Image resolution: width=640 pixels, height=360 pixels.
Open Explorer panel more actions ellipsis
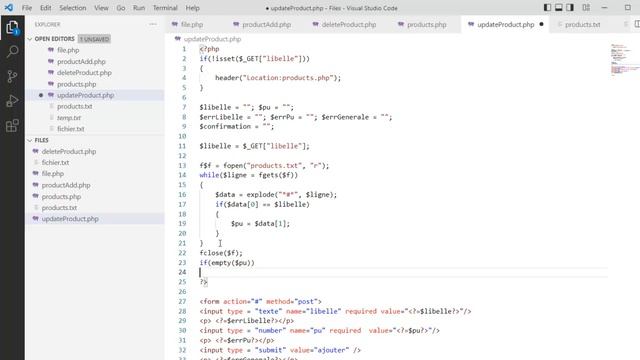click(x=153, y=24)
